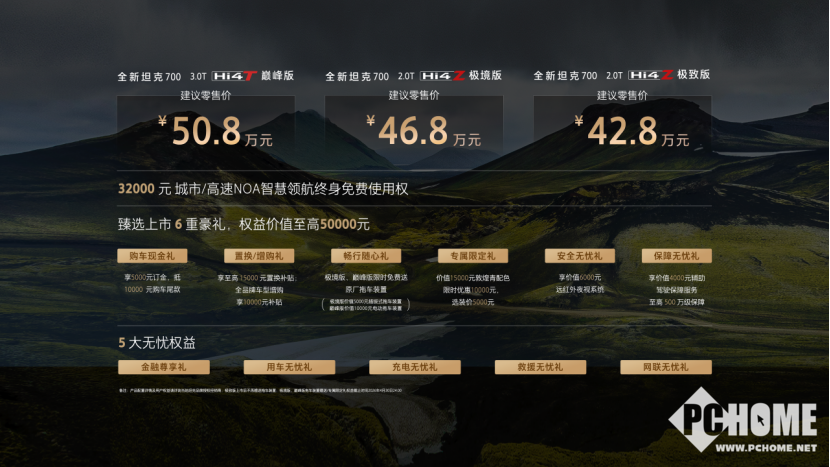This screenshot has height=467, width=830.
Task: Click the Hi4-Z logo beside 极致版
Action: [x=653, y=76]
